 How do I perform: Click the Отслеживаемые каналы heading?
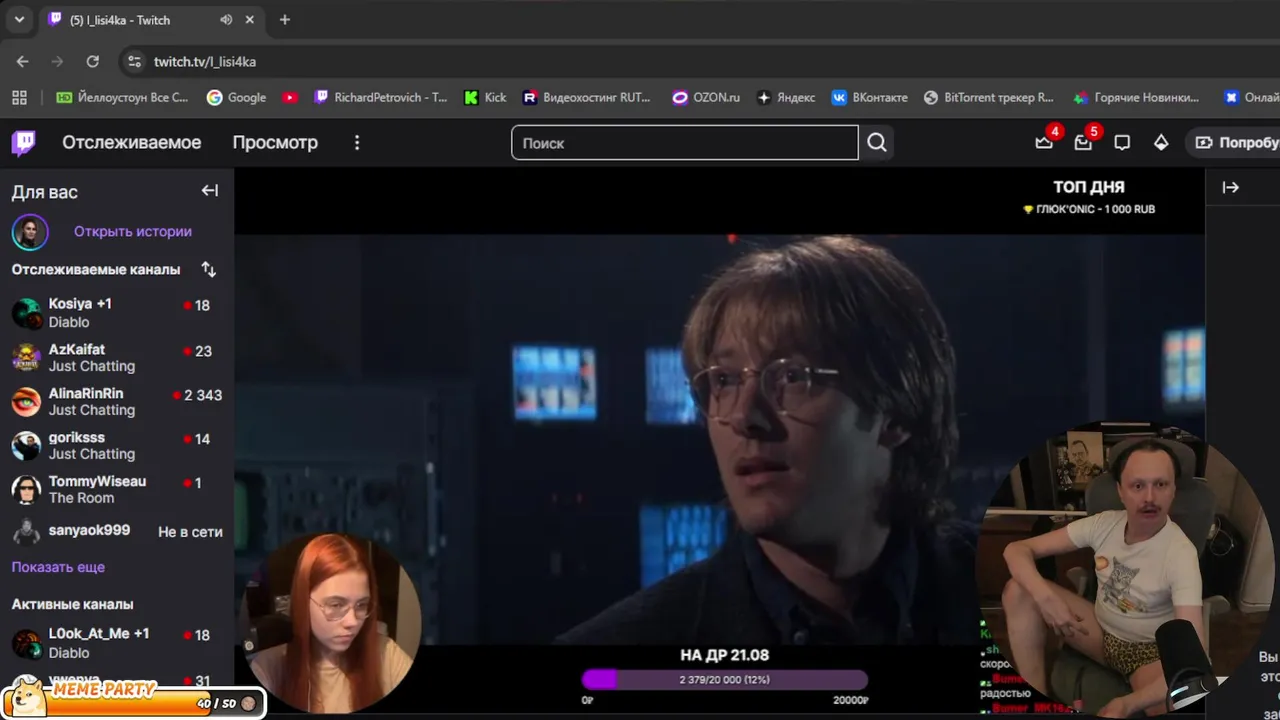coord(96,270)
